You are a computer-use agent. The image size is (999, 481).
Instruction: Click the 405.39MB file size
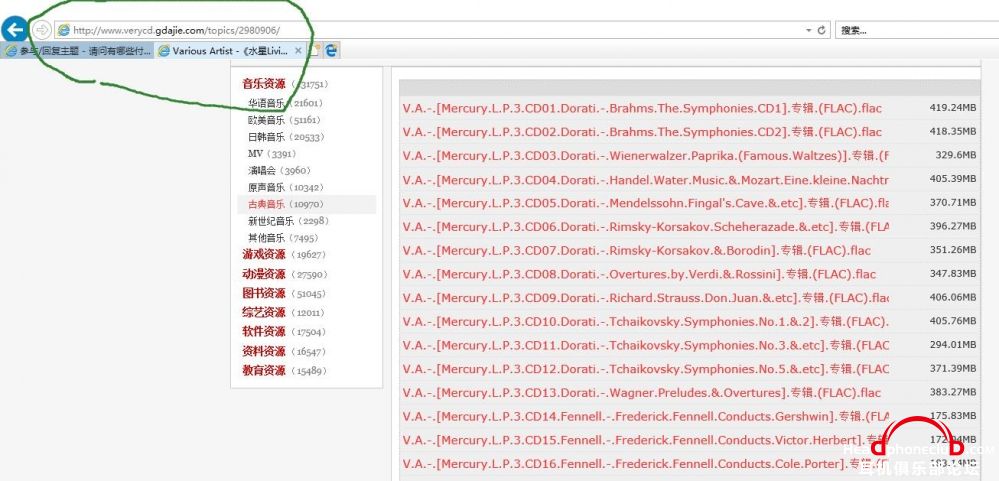952,178
